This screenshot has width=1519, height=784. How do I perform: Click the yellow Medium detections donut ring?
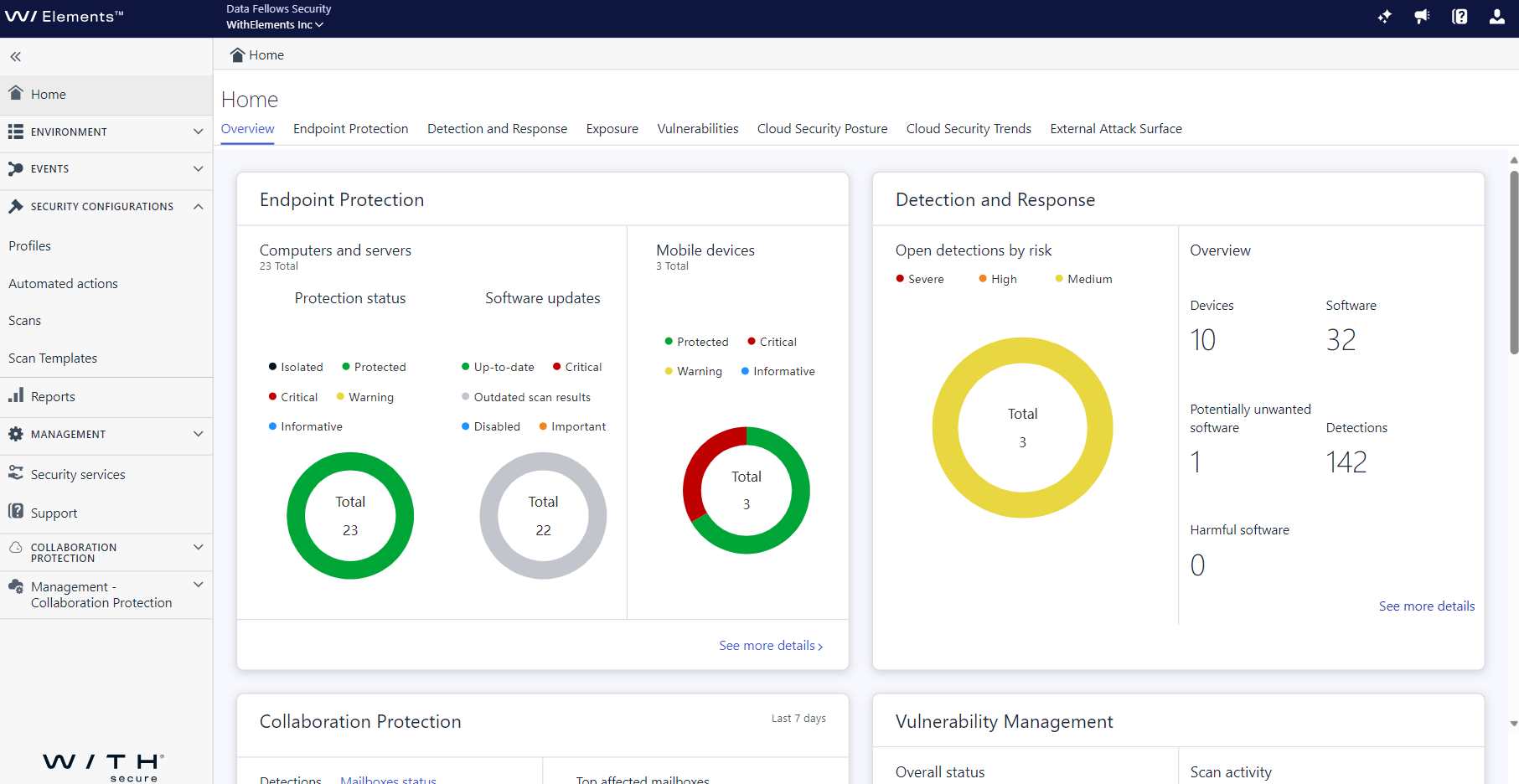tap(945, 428)
